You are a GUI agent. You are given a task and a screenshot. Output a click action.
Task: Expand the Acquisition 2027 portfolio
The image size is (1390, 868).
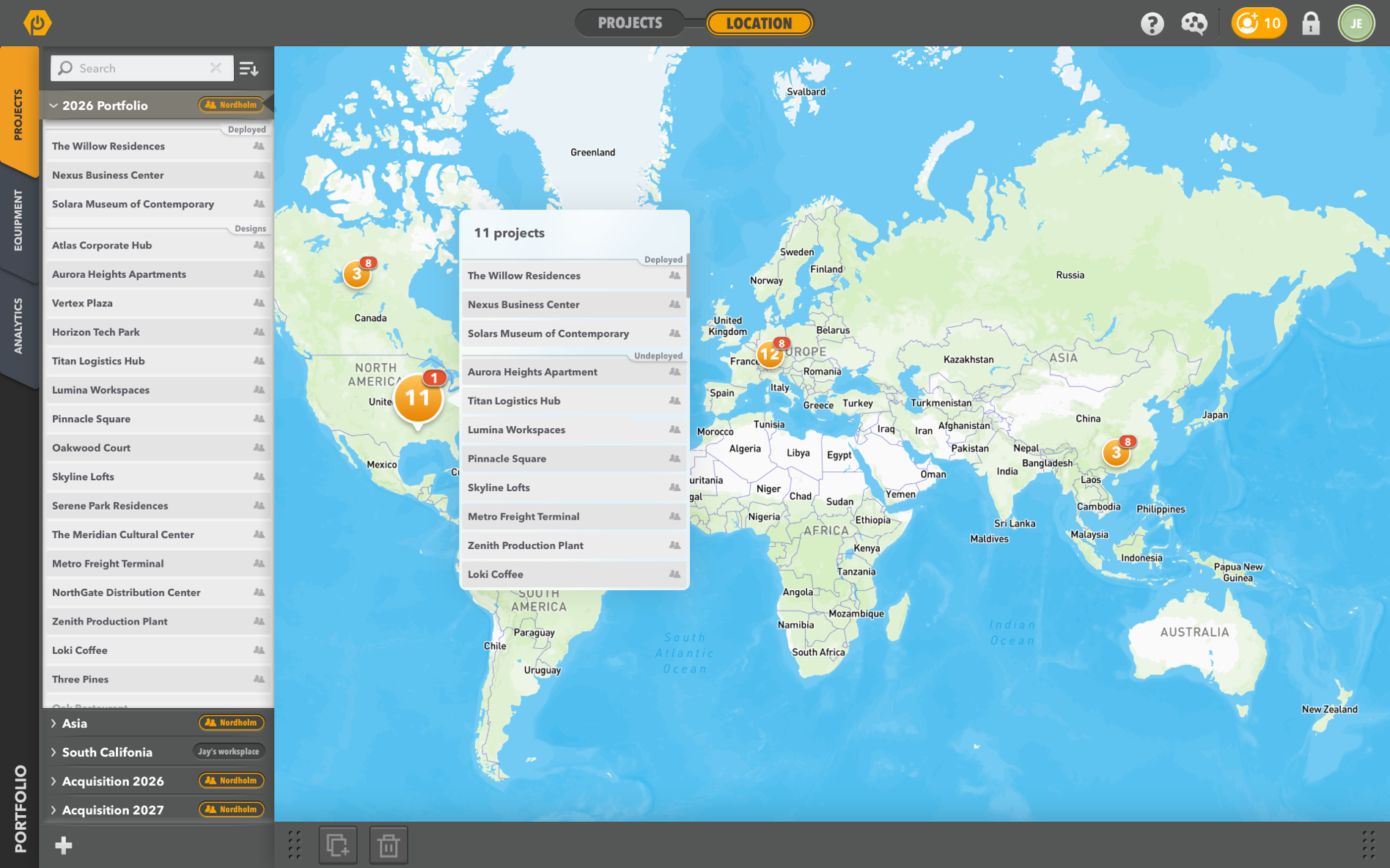tap(54, 810)
